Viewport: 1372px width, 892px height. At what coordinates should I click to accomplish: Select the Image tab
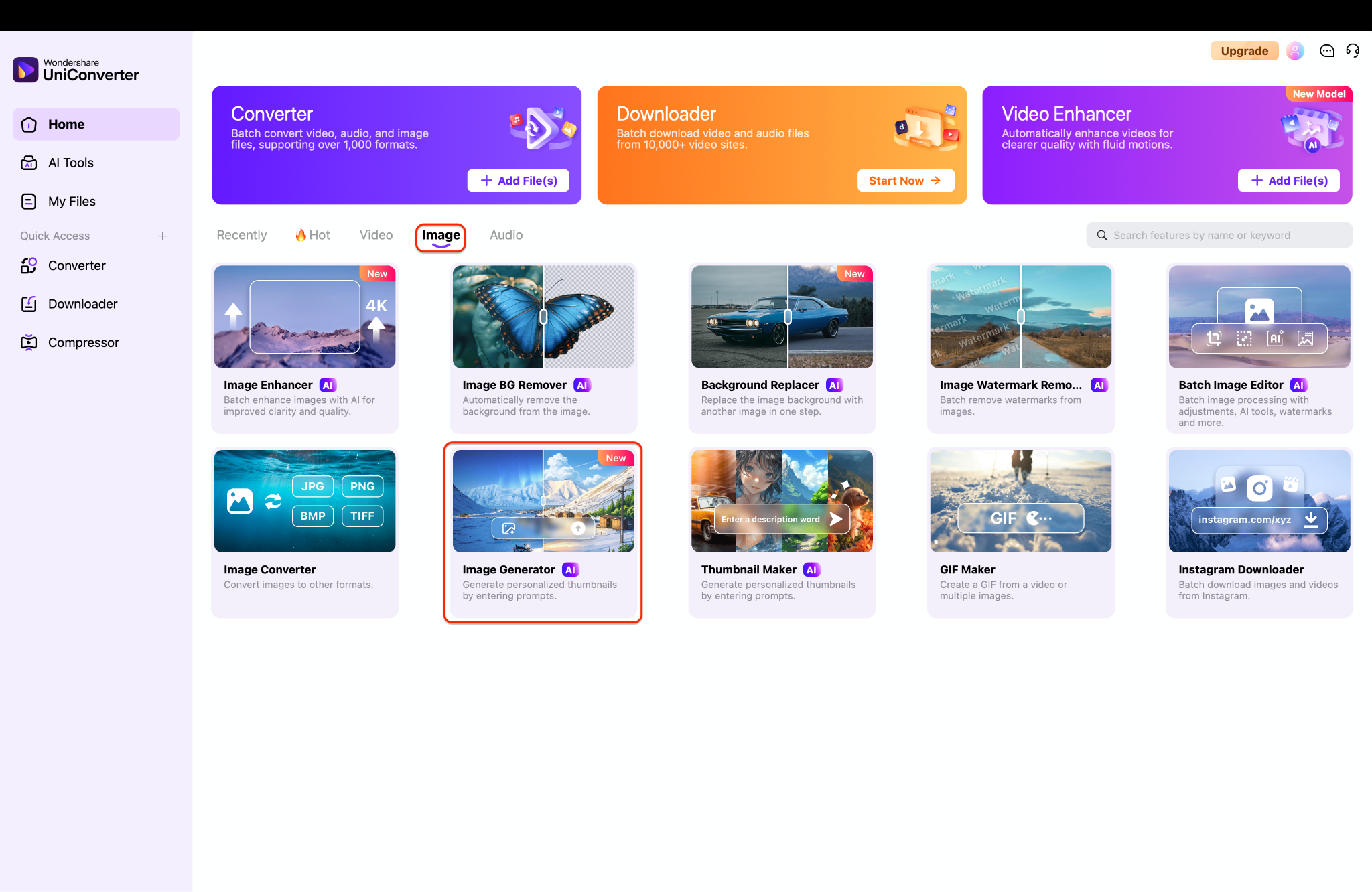coord(441,235)
